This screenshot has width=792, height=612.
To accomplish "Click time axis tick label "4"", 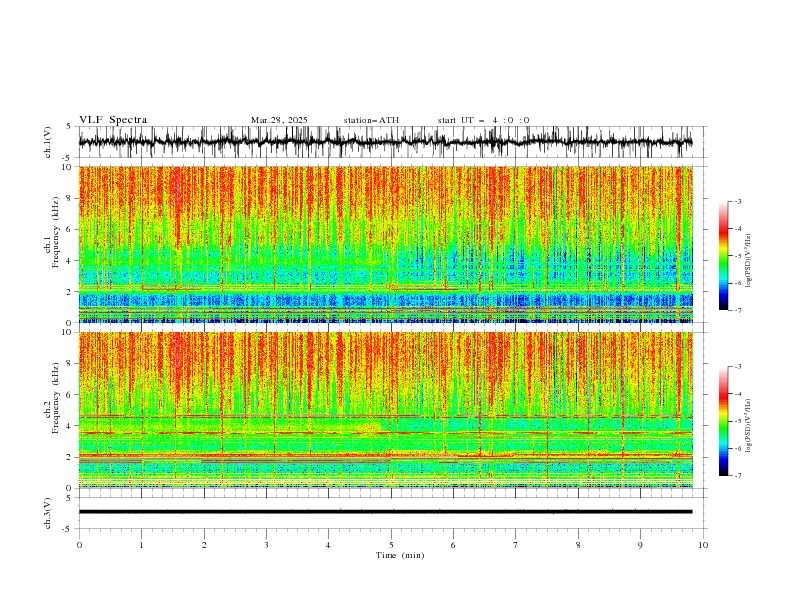I will click(328, 545).
